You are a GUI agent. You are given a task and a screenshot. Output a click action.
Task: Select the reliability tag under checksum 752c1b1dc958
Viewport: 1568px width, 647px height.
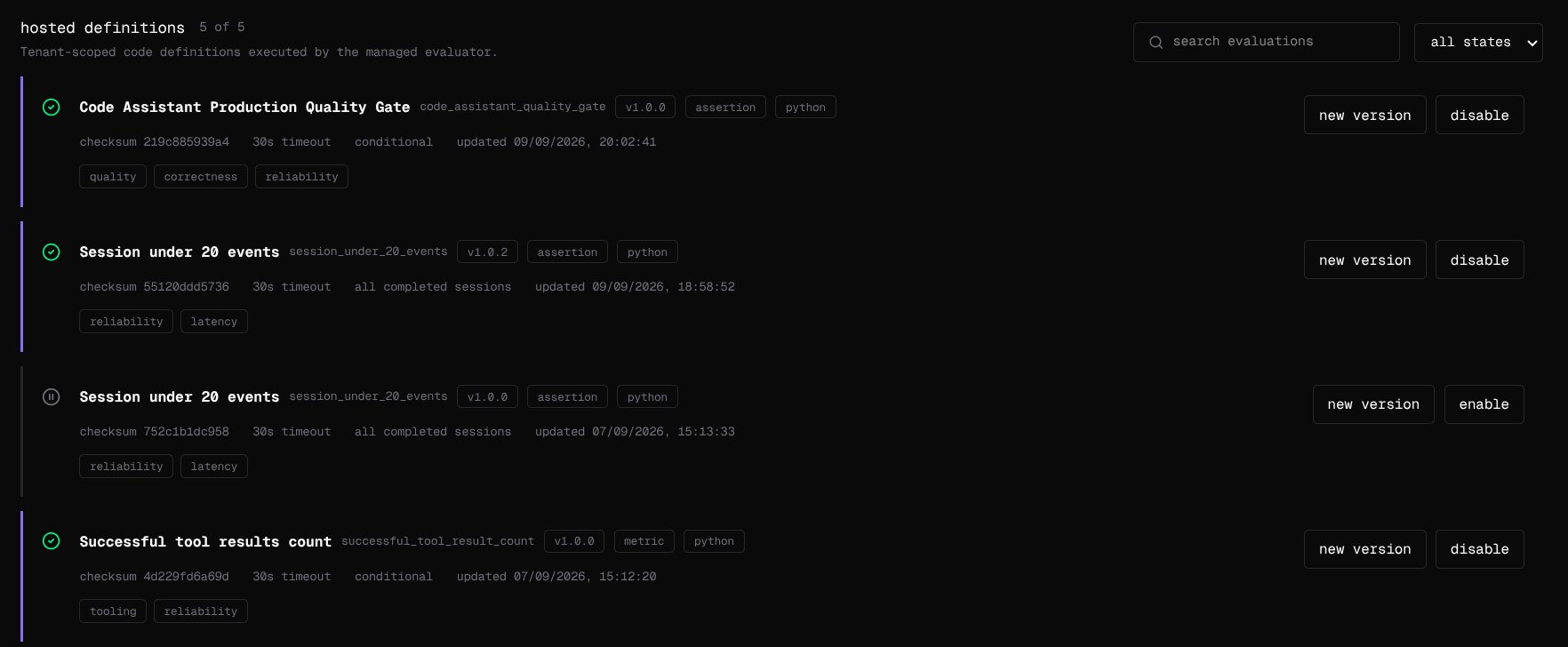coord(126,467)
